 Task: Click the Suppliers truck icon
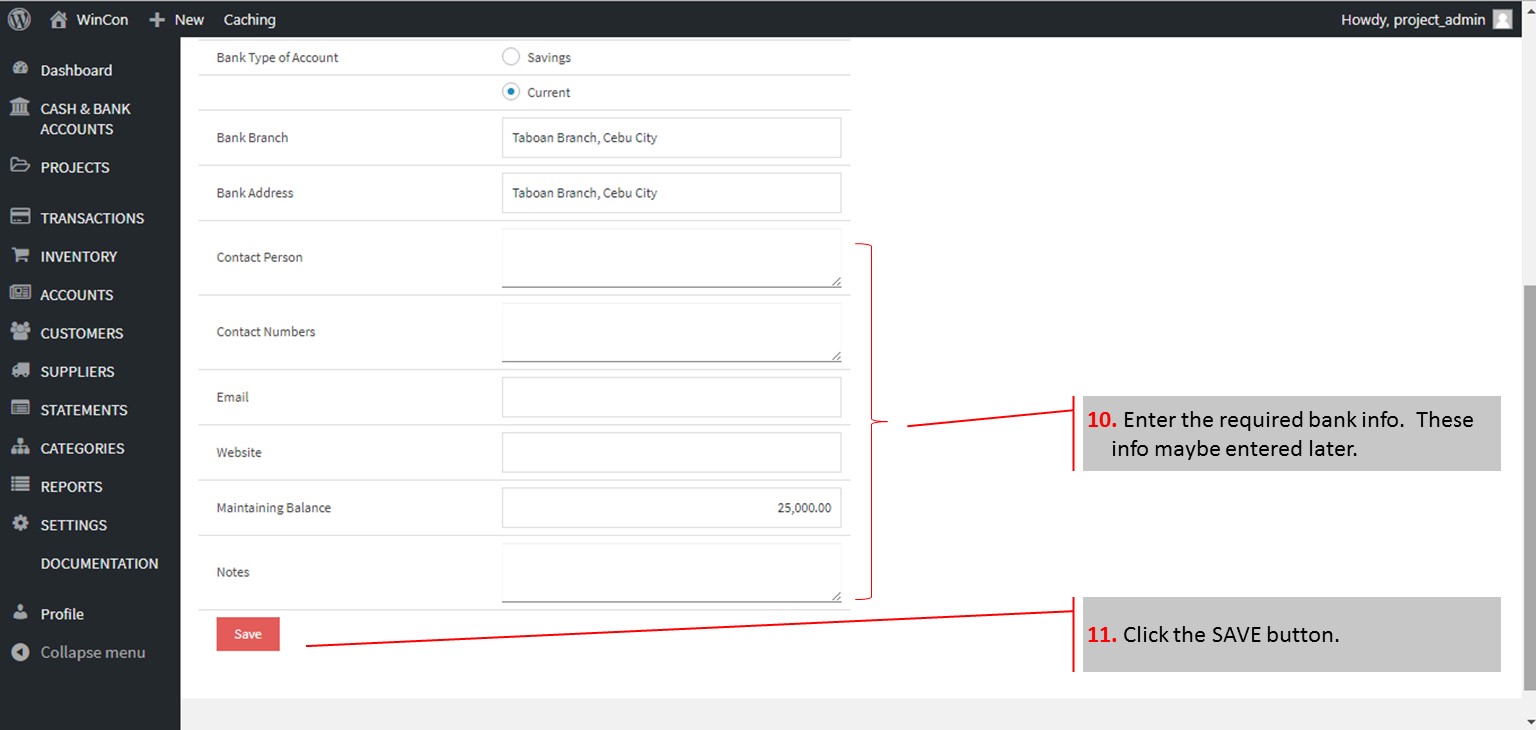coord(20,371)
